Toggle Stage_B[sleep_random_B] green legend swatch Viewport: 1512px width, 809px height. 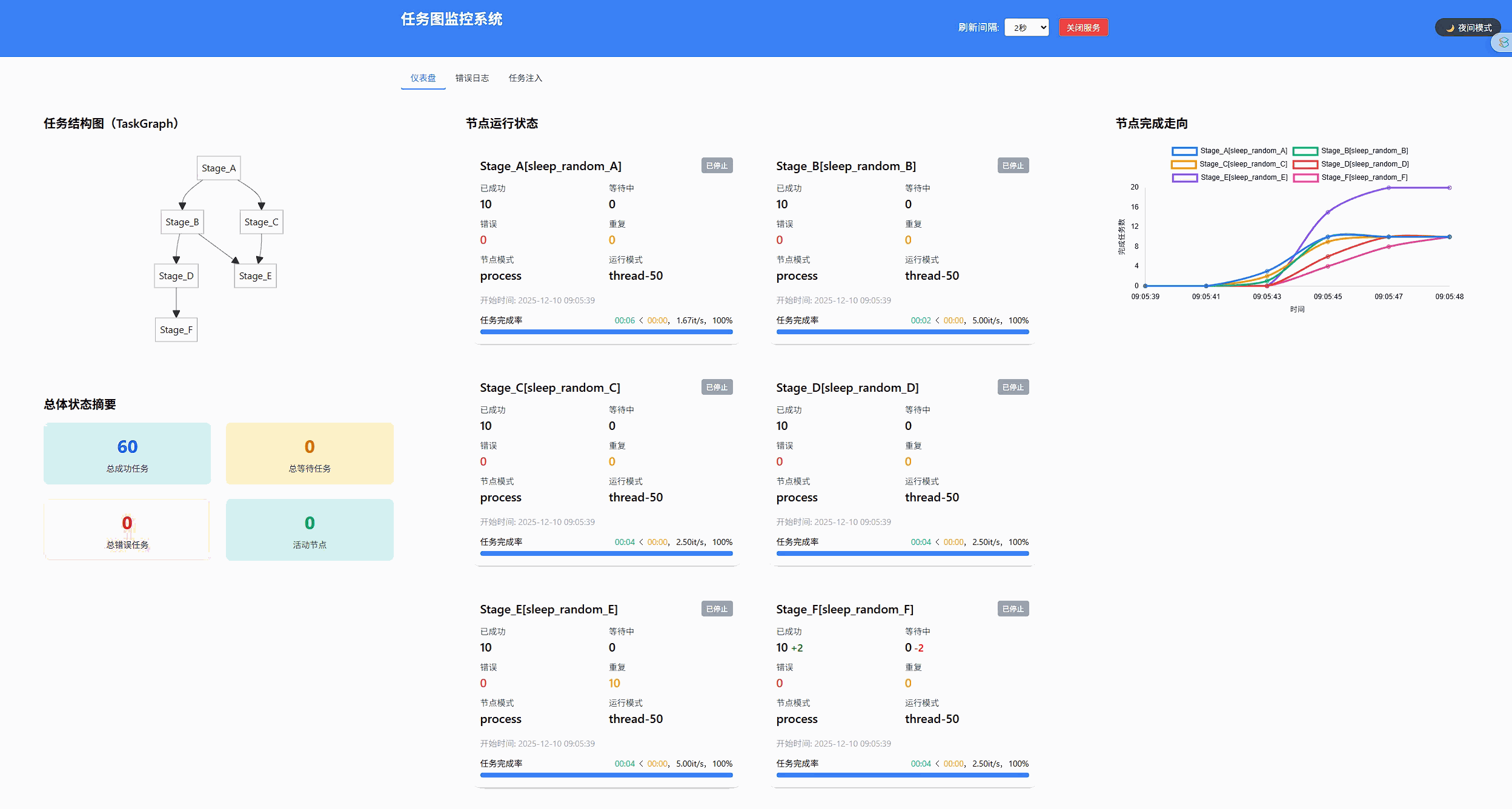(x=1305, y=151)
